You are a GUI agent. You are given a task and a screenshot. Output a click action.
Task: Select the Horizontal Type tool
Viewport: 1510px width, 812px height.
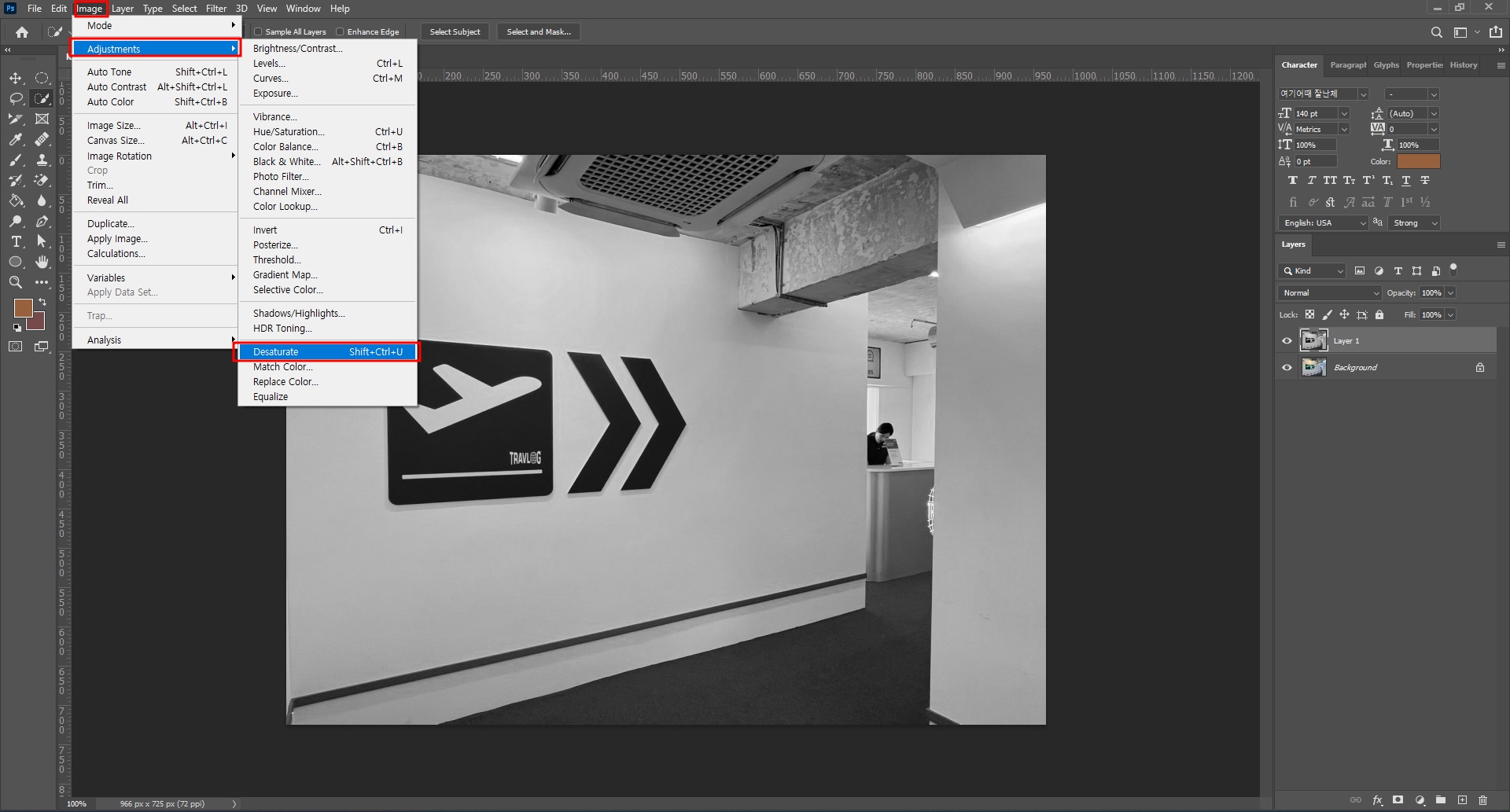16,241
